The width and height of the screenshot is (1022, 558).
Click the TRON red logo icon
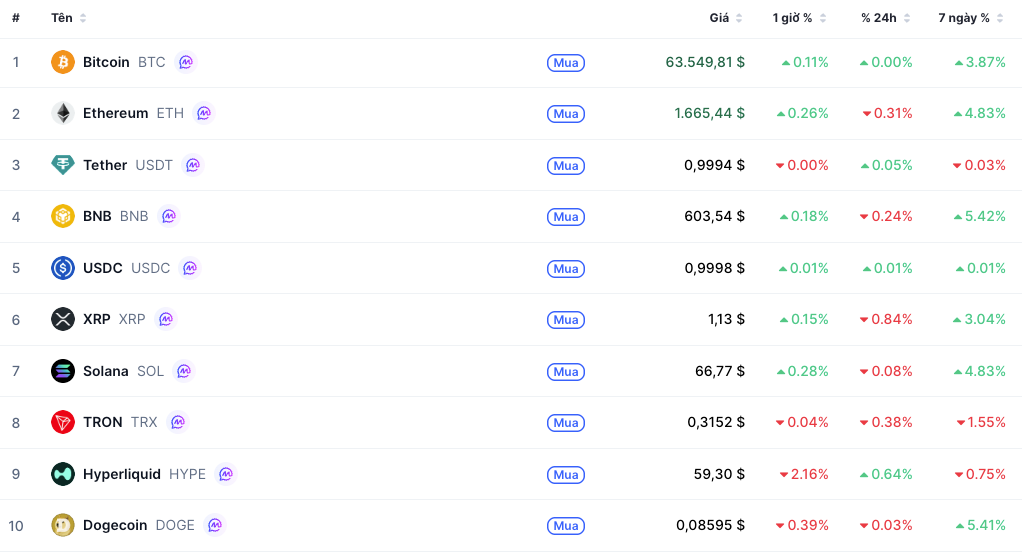[63, 422]
